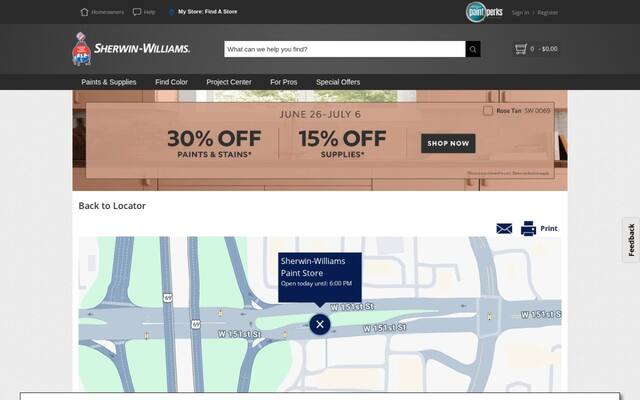Open the Help chat bubble icon
This screenshot has width=640, height=400.
pos(137,12)
